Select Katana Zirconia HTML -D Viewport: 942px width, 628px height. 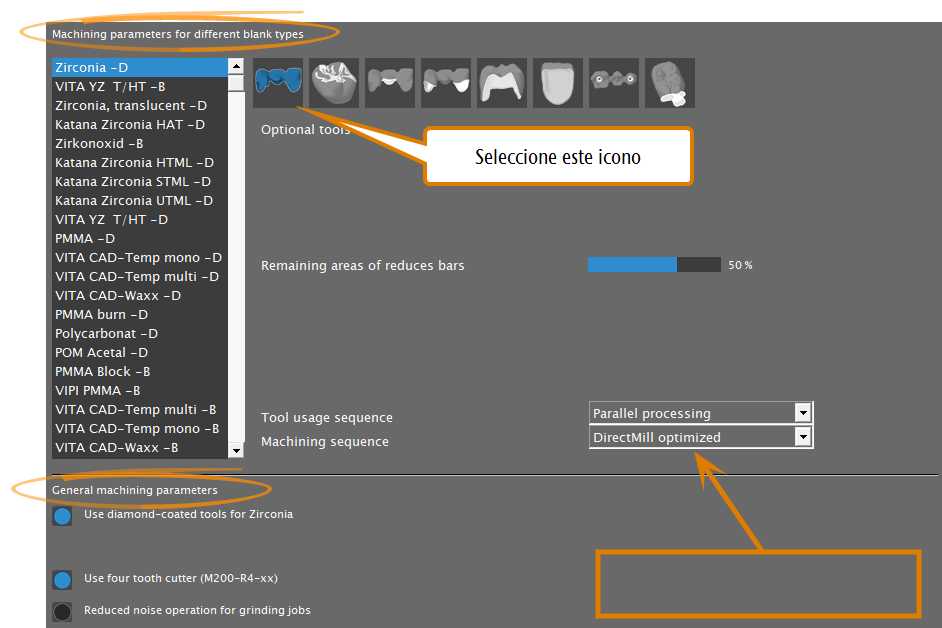coord(140,162)
